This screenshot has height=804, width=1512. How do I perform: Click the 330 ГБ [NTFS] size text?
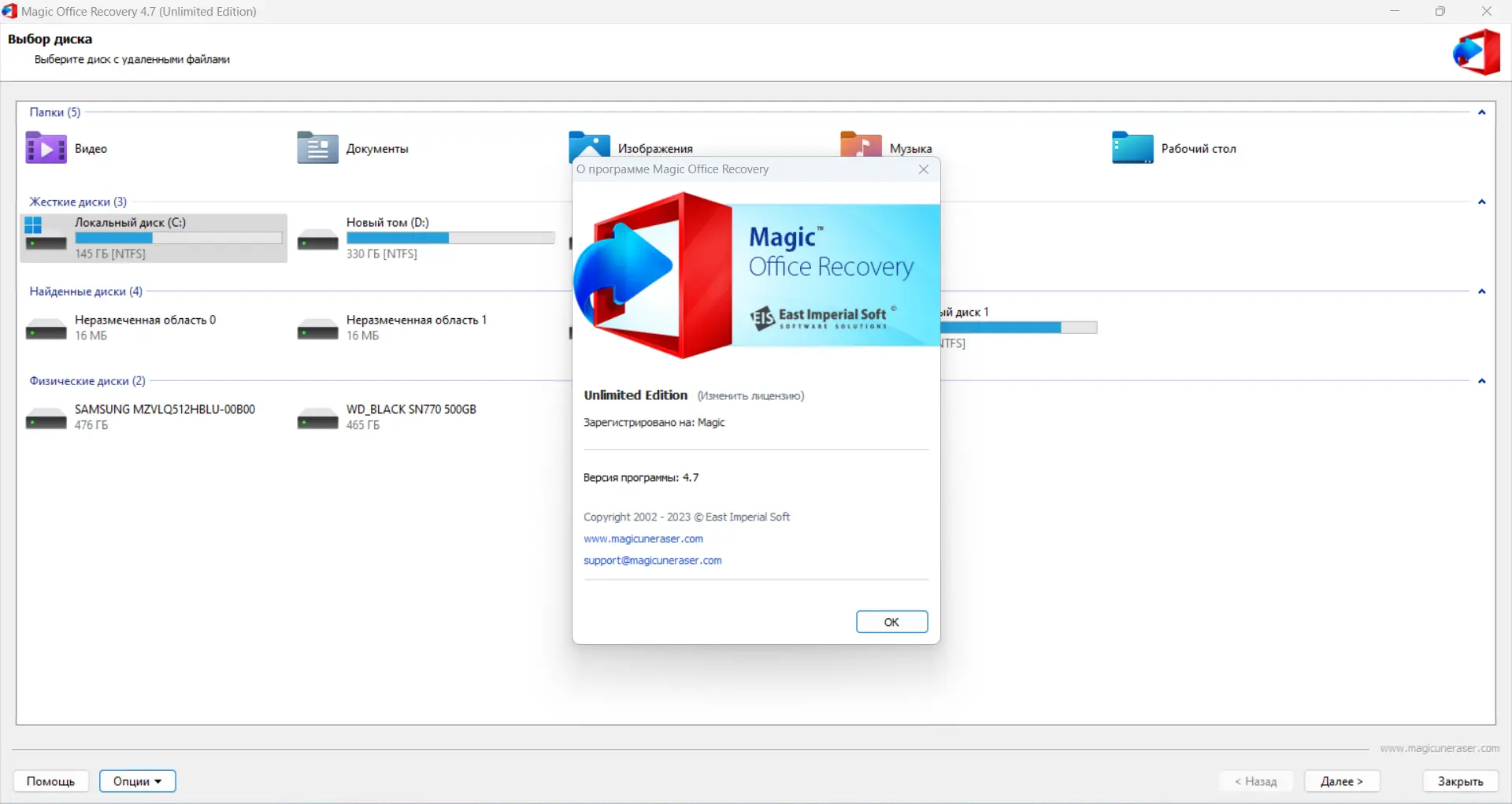pyautogui.click(x=382, y=254)
